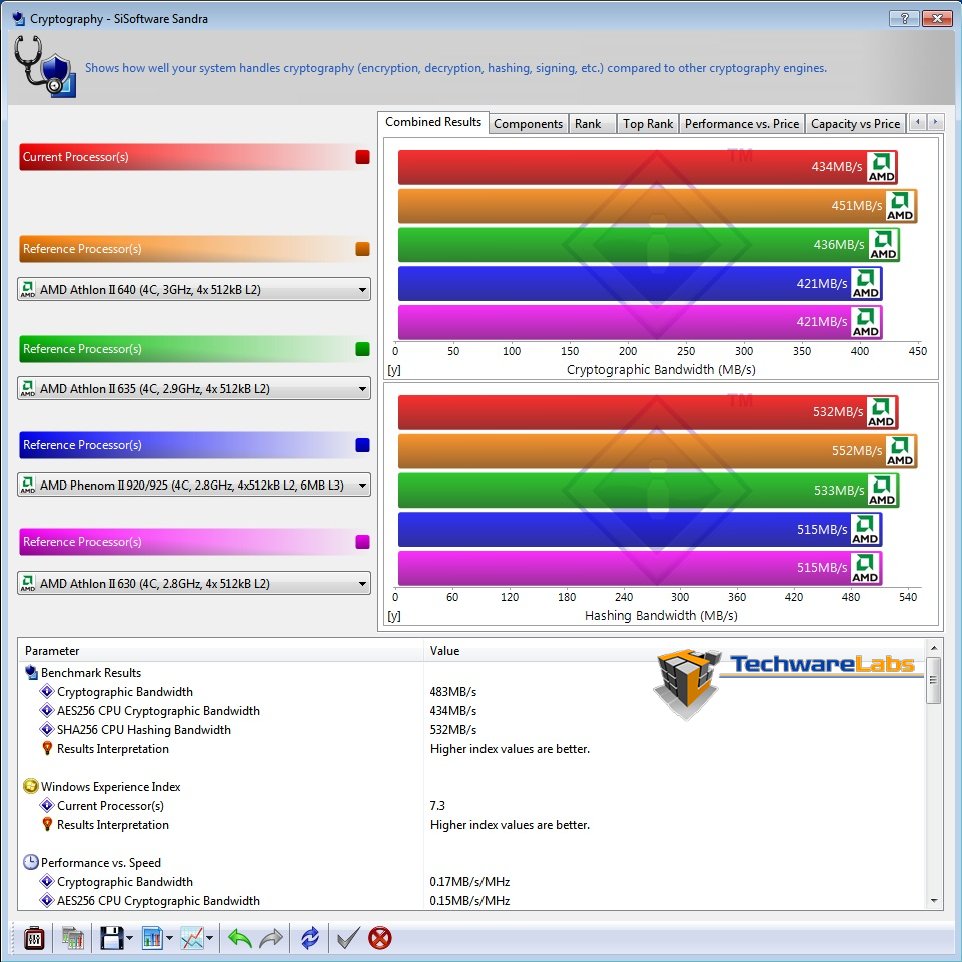Refresh results with blue arrows icon
This screenshot has width=962, height=962.
(x=310, y=937)
